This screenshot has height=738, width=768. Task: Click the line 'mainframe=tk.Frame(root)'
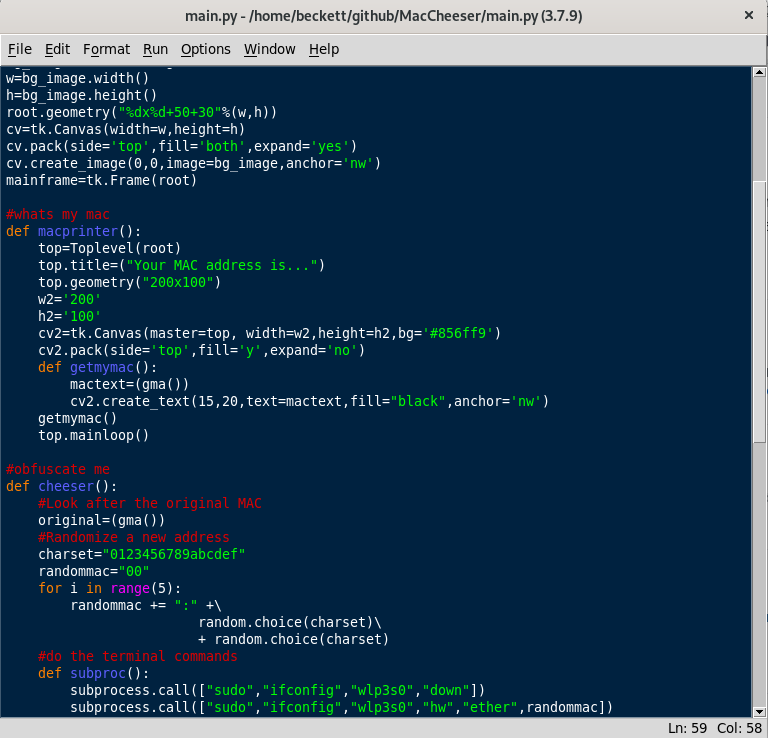point(101,181)
